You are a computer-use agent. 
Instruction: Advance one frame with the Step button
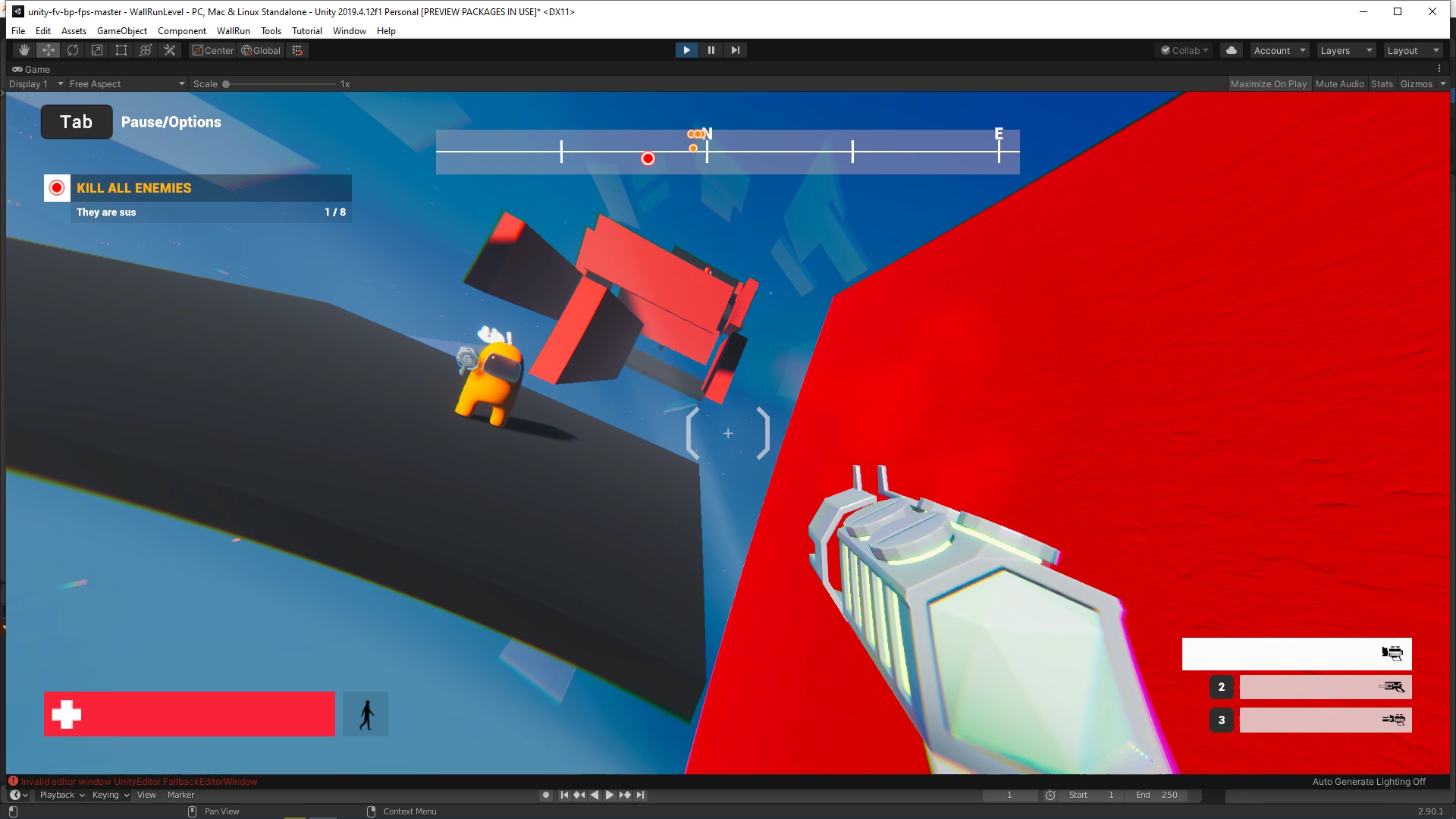click(x=735, y=50)
